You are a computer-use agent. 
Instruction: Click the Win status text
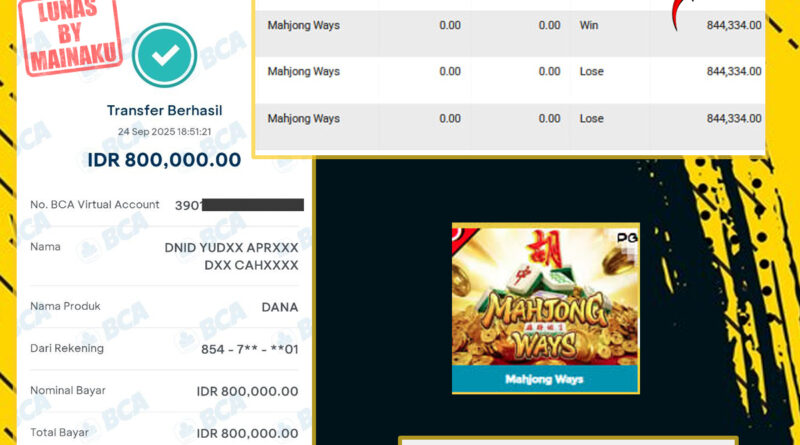[x=589, y=25]
